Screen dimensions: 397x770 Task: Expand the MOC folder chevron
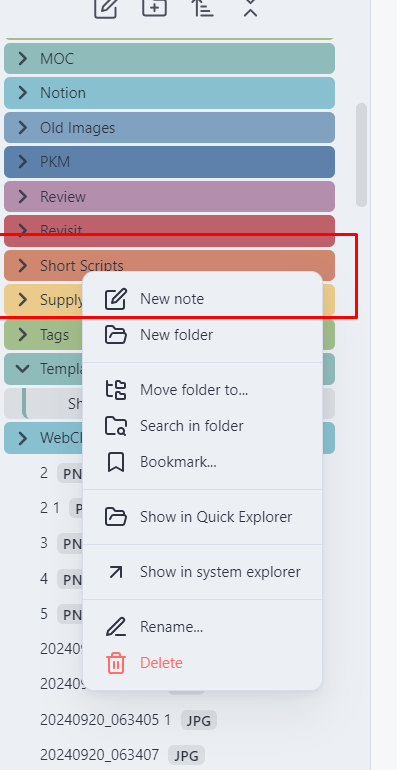[x=23, y=59]
